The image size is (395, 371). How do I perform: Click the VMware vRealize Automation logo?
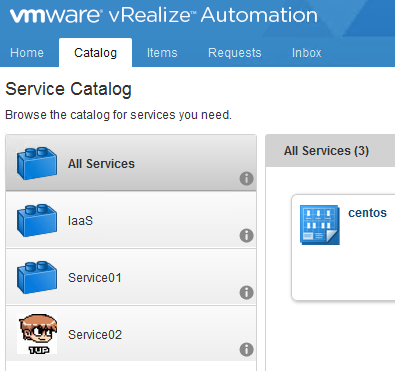(x=164, y=15)
